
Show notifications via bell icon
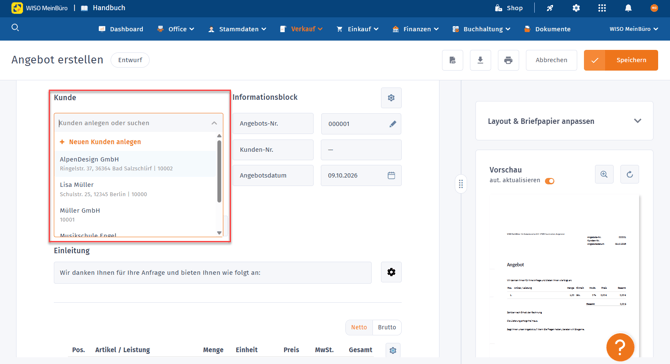pyautogui.click(x=628, y=8)
